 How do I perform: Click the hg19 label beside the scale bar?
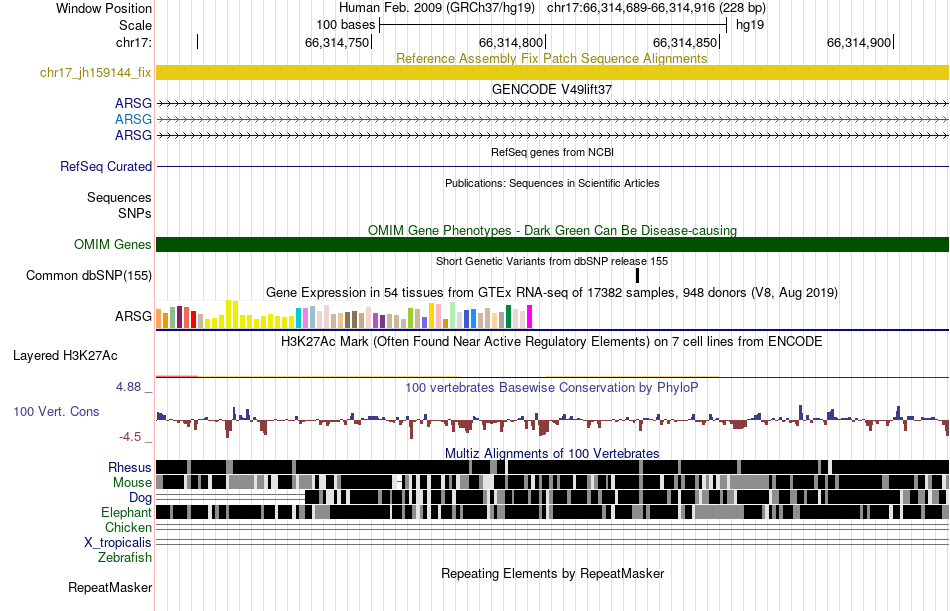coord(749,25)
